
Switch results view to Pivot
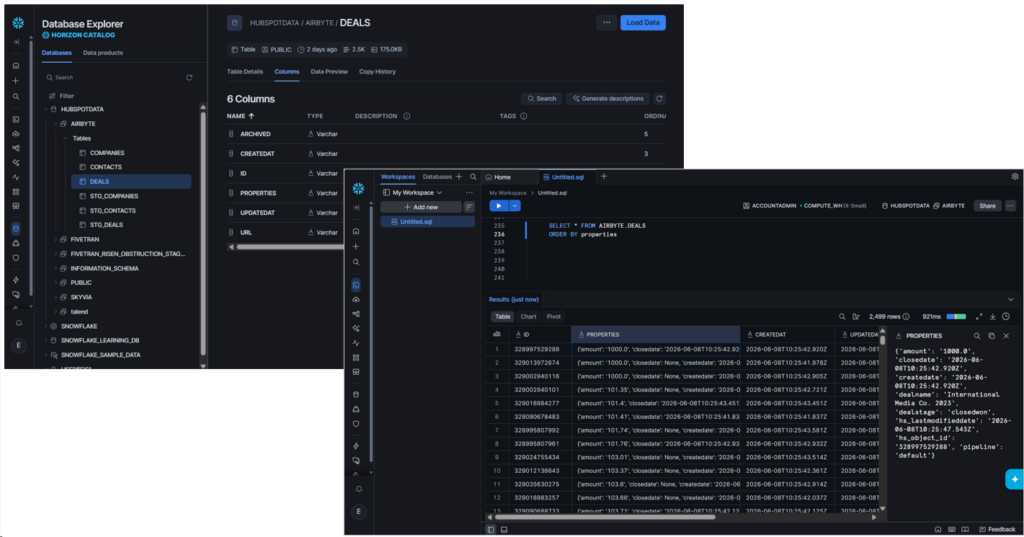click(x=554, y=317)
